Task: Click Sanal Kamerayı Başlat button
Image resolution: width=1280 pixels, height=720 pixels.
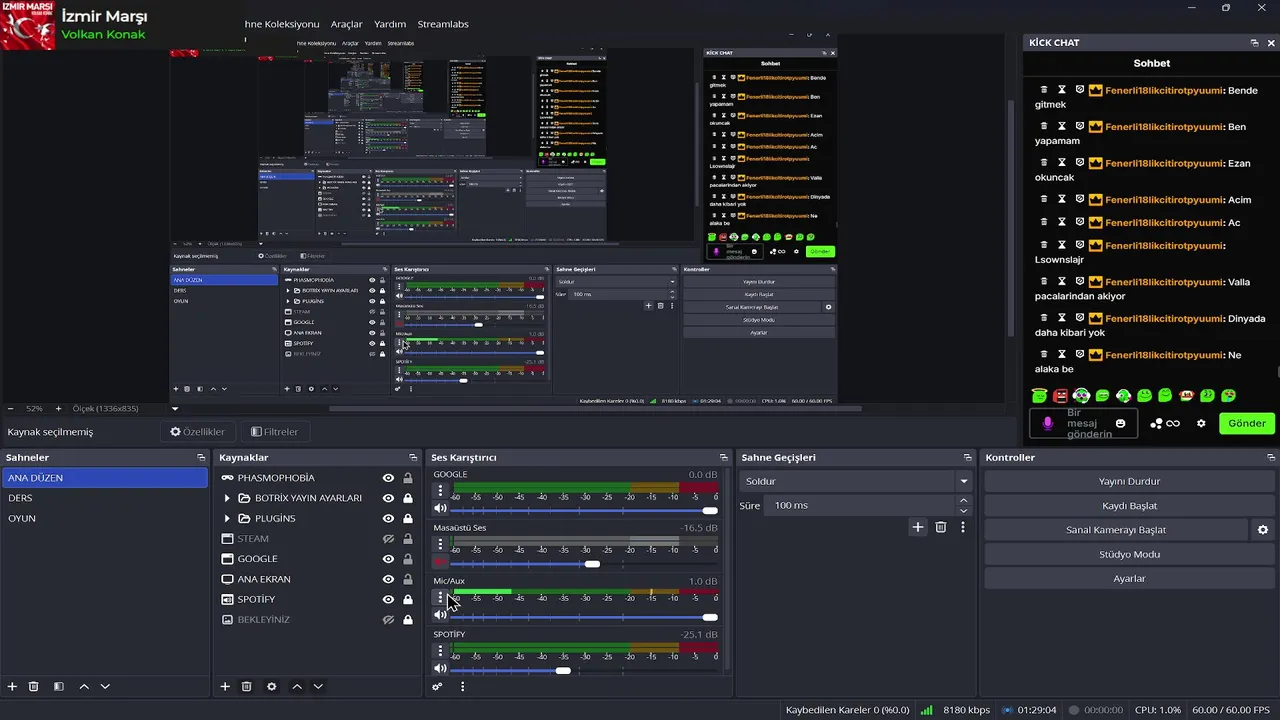Action: click(1116, 530)
